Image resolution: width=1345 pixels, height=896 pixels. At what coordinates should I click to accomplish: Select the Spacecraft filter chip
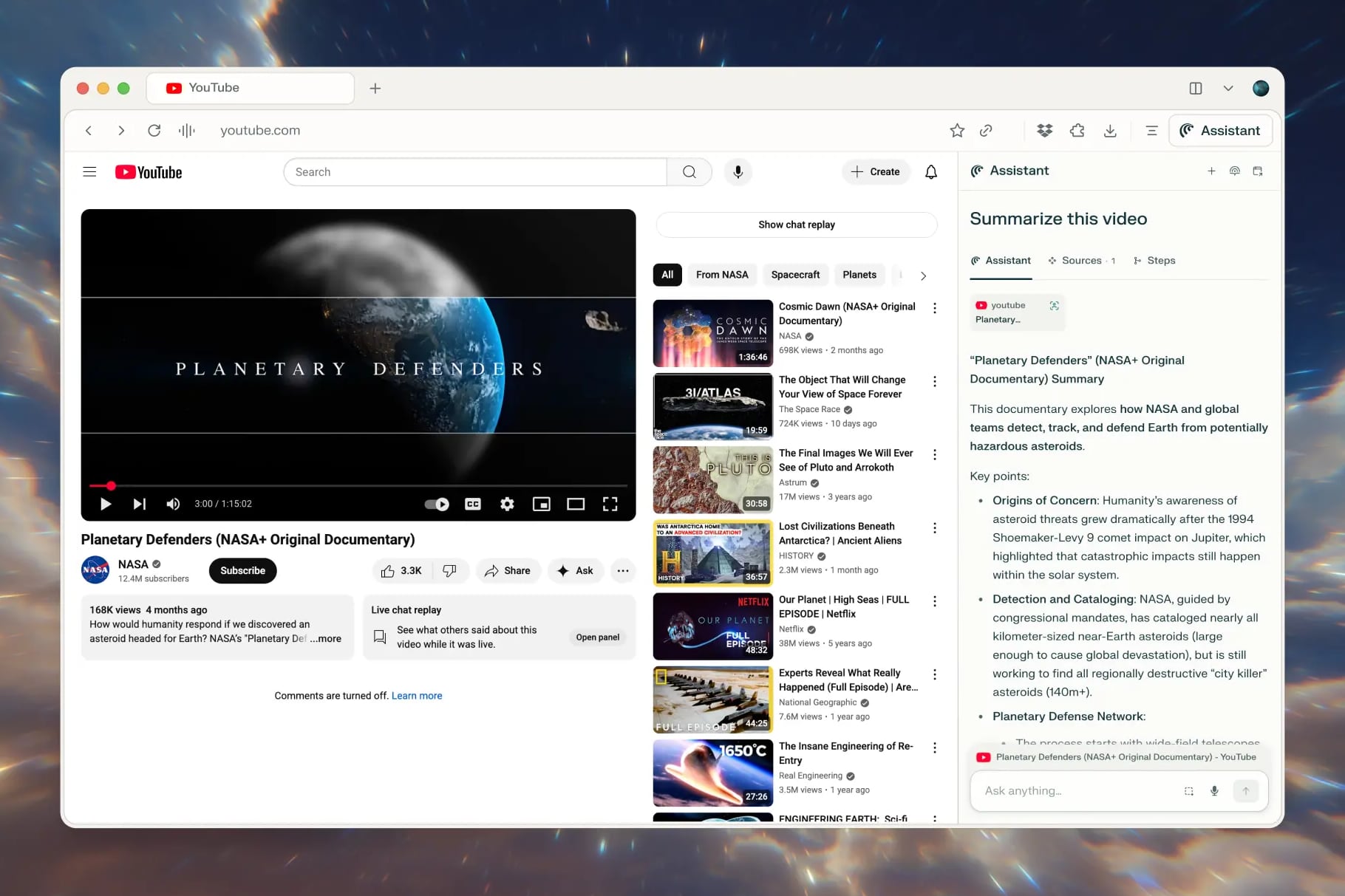click(x=795, y=275)
